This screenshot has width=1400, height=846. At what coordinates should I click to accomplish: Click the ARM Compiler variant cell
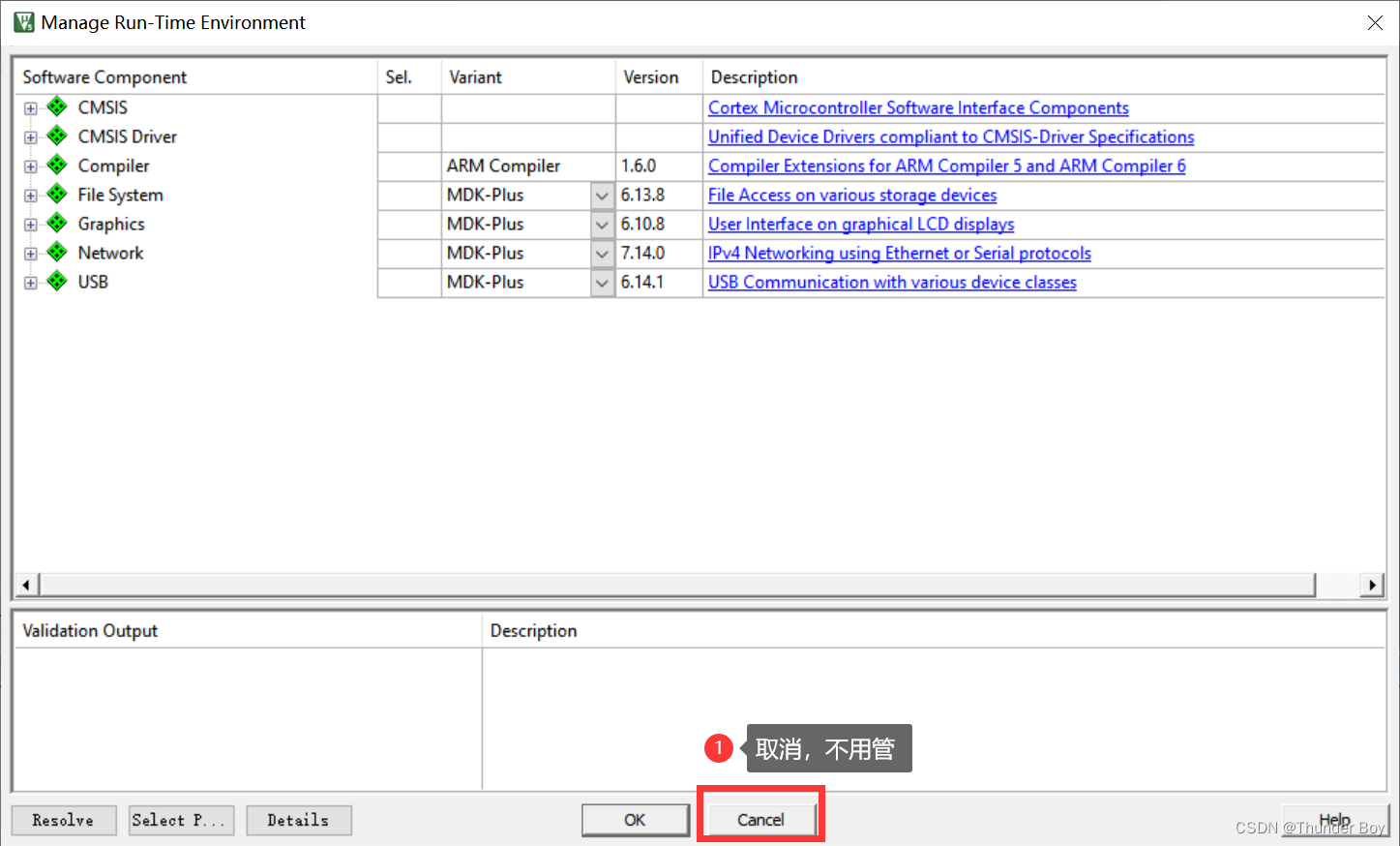[x=528, y=166]
